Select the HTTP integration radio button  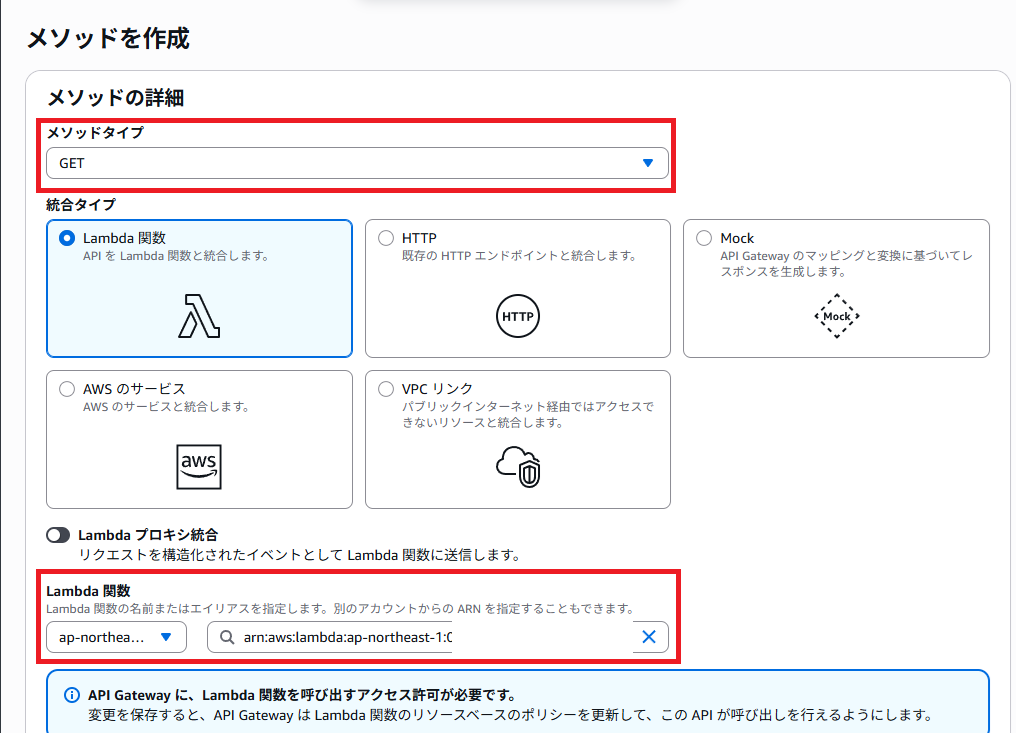[386, 238]
